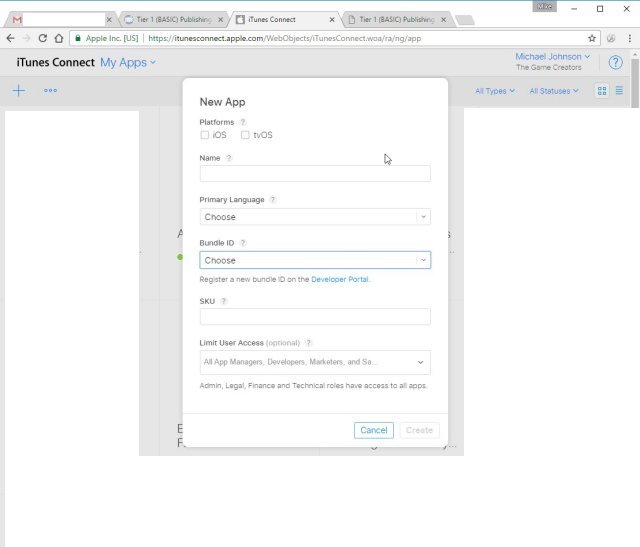
Task: Click the Name input field
Action: click(315, 173)
